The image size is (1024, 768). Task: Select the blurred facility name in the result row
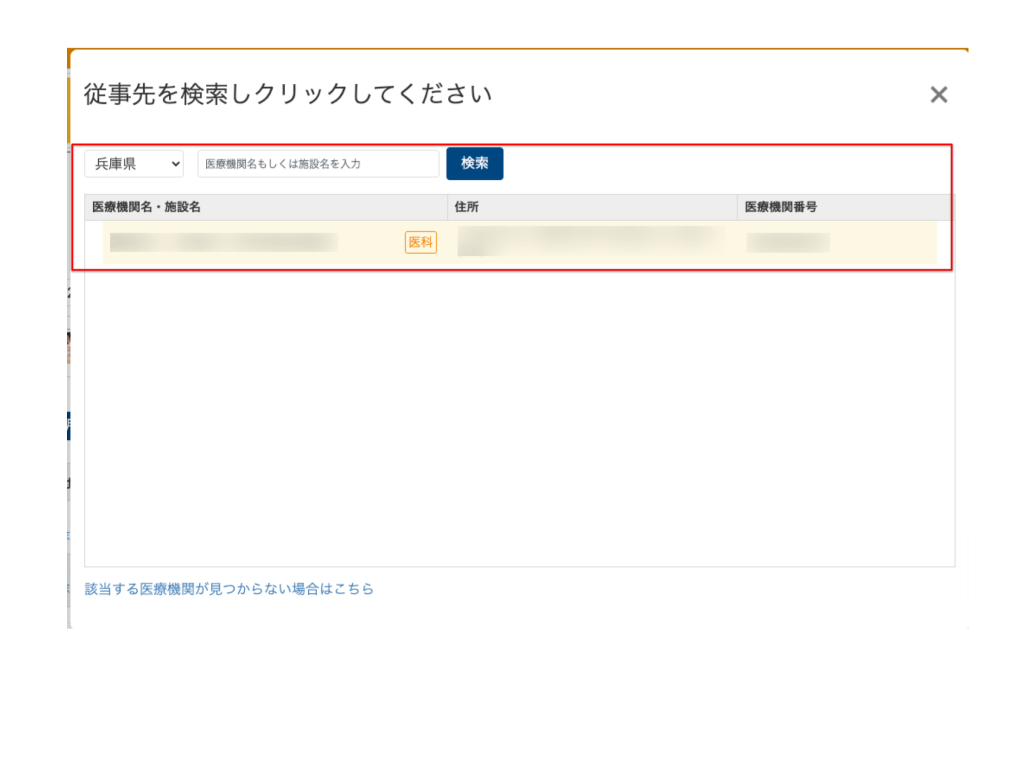click(223, 242)
